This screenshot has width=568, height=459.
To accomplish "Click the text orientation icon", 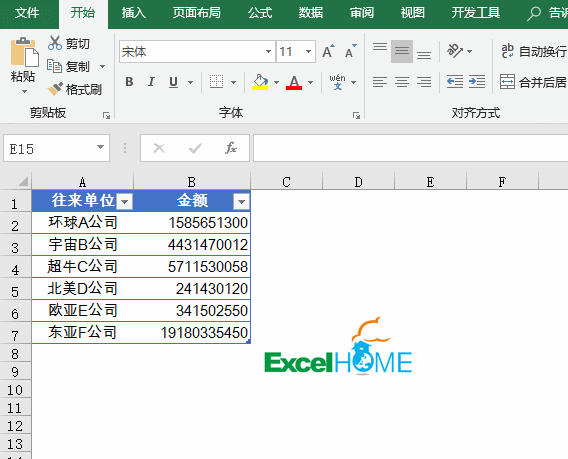I will point(455,51).
